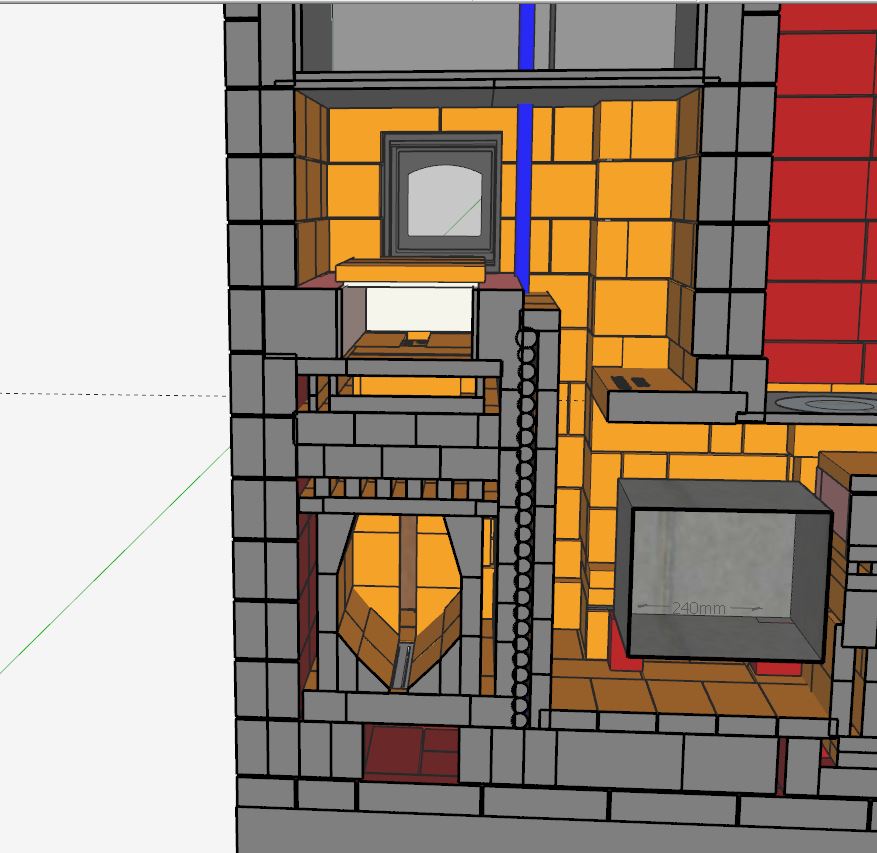Click the white block under the orange slab
Image resolution: width=877 pixels, height=853 pixels.
tap(418, 308)
